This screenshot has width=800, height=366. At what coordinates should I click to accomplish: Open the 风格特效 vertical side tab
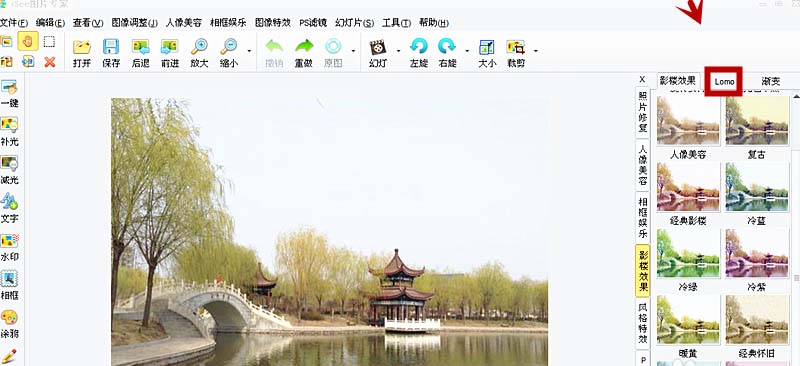pyautogui.click(x=643, y=323)
